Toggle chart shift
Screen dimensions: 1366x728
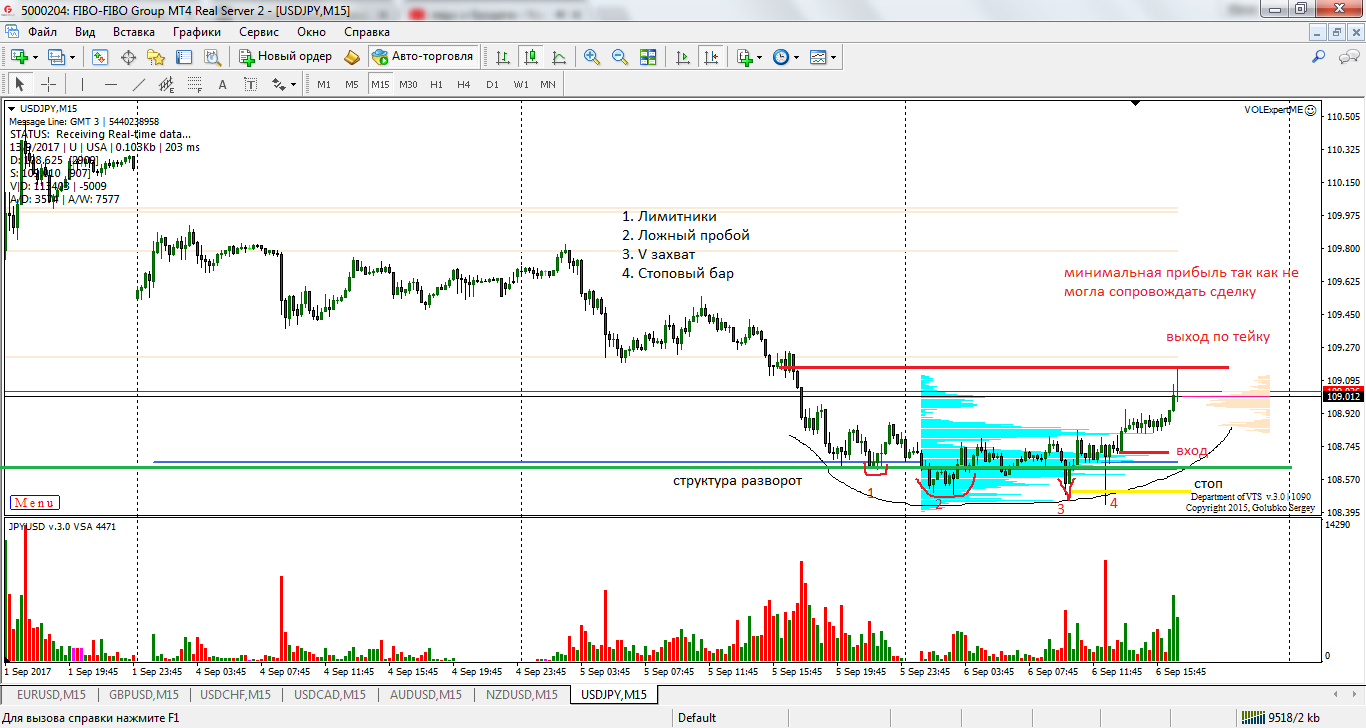click(710, 57)
